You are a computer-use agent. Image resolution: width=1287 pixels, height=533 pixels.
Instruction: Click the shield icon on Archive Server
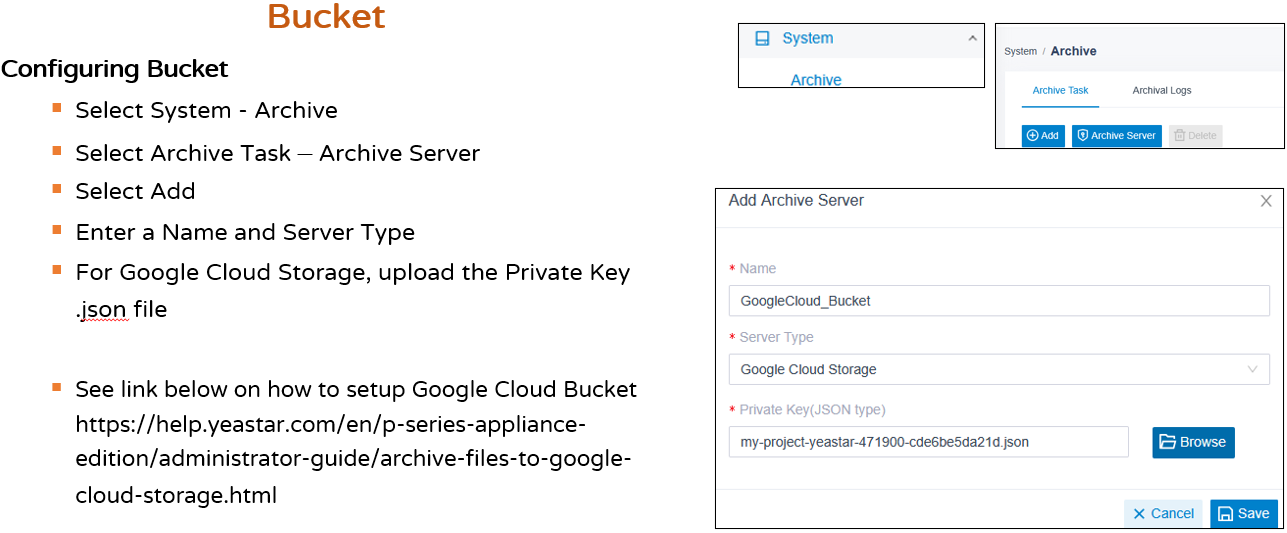(x=1082, y=135)
